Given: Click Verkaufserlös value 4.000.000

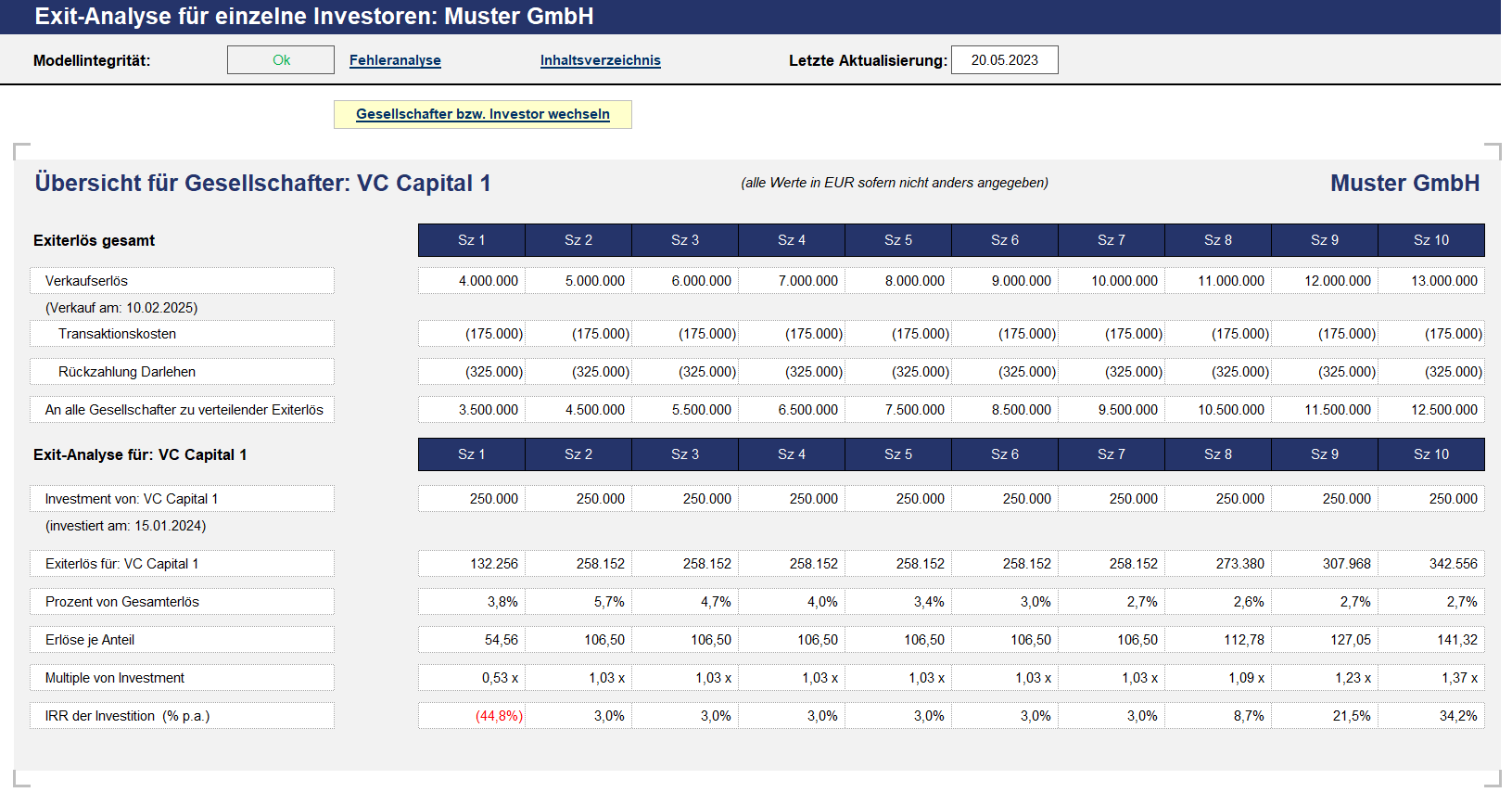Looking at the screenshot, I should (472, 281).
